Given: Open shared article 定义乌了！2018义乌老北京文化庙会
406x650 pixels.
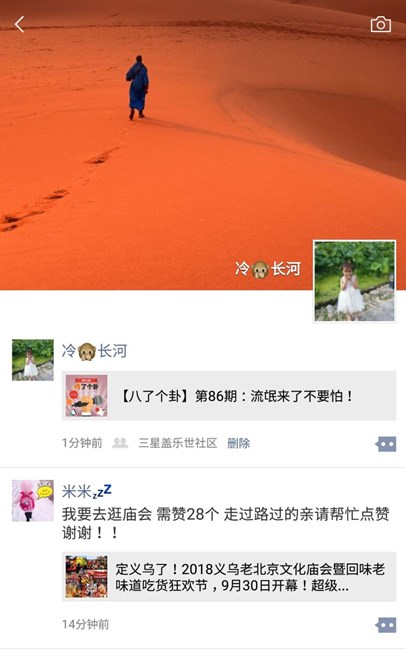Looking at the screenshot, I should pos(229,577).
